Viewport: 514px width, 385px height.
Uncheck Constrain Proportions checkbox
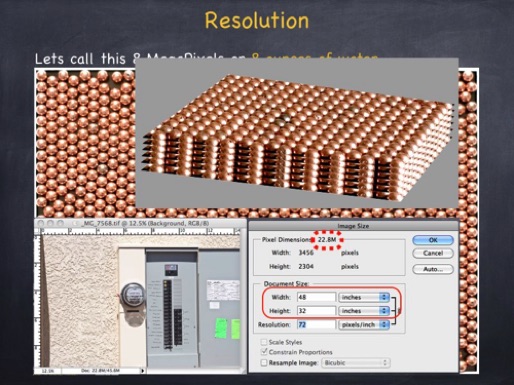pyautogui.click(x=264, y=352)
